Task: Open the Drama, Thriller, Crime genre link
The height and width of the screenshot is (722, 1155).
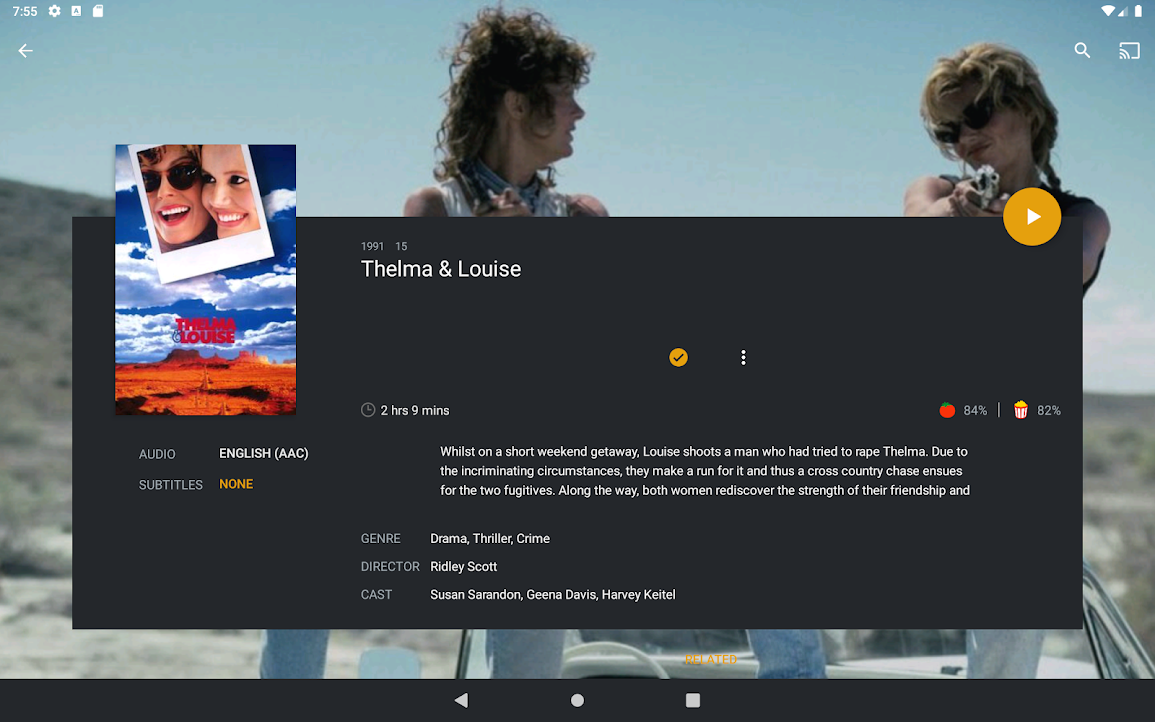Action: point(490,539)
